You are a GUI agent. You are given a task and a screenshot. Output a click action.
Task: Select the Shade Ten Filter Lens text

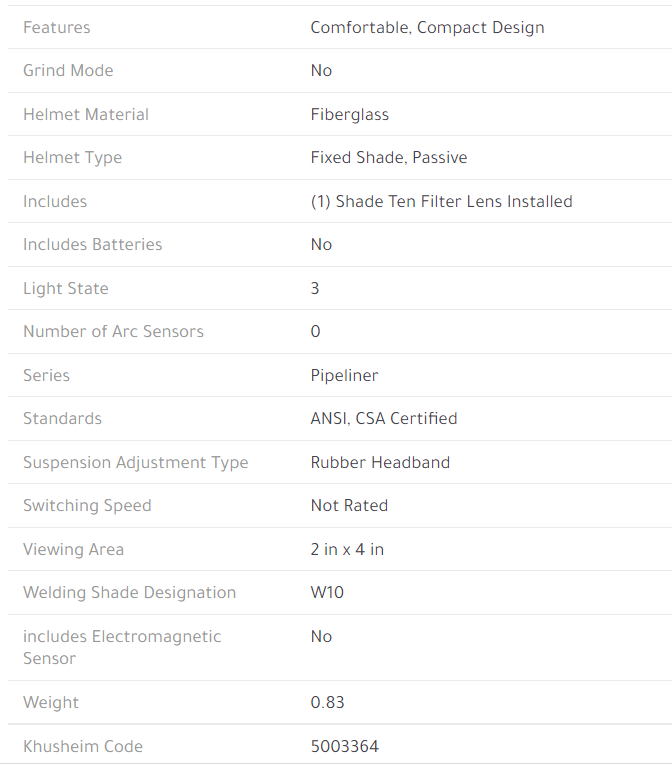441,202
